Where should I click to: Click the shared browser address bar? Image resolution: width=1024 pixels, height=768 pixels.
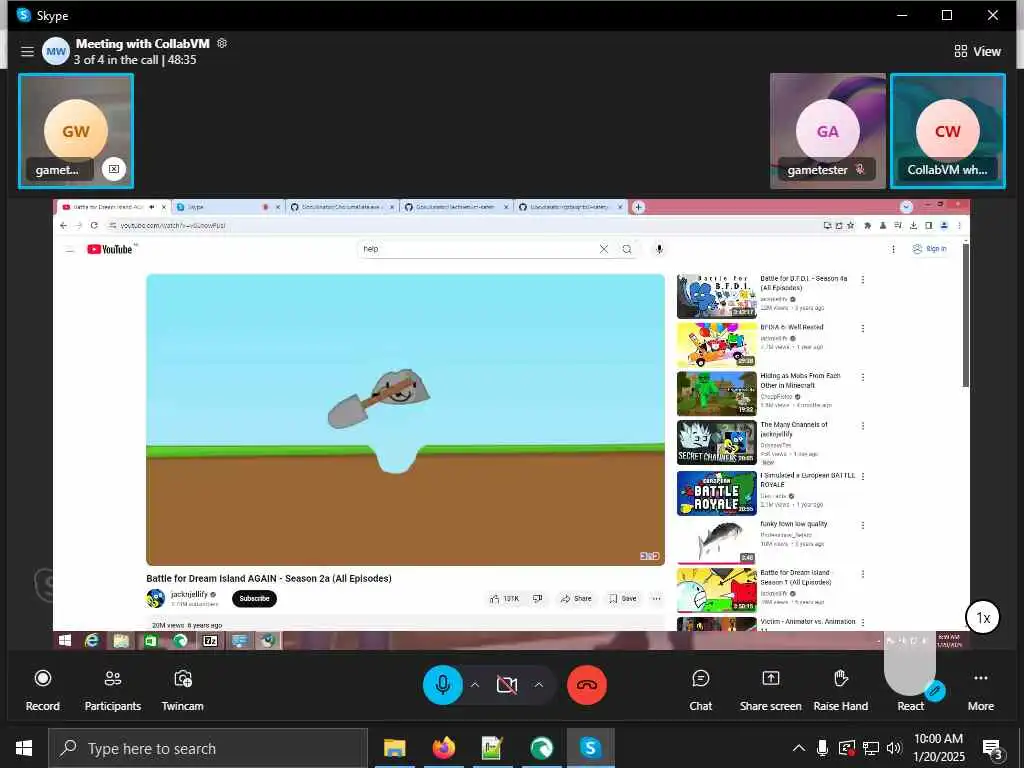[457, 225]
